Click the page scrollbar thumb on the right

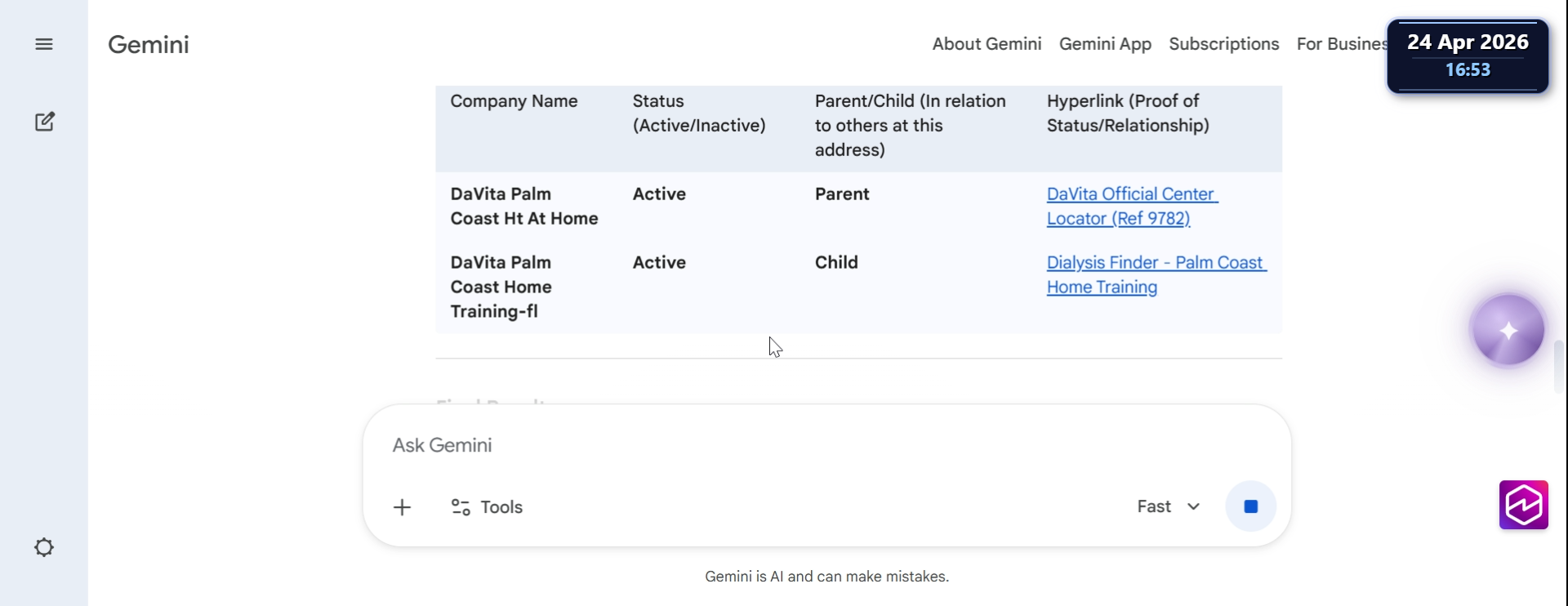[x=1559, y=366]
